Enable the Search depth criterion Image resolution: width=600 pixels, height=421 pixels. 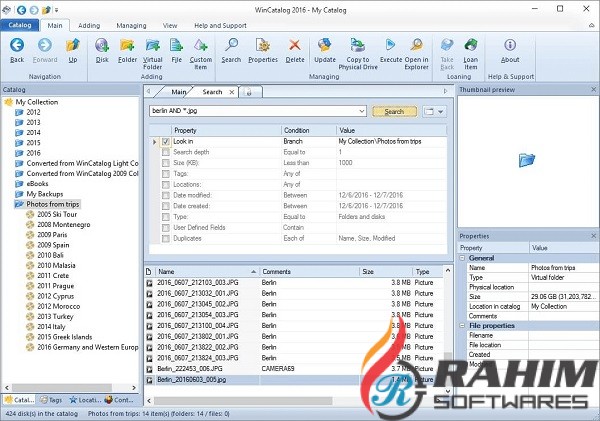click(x=166, y=152)
